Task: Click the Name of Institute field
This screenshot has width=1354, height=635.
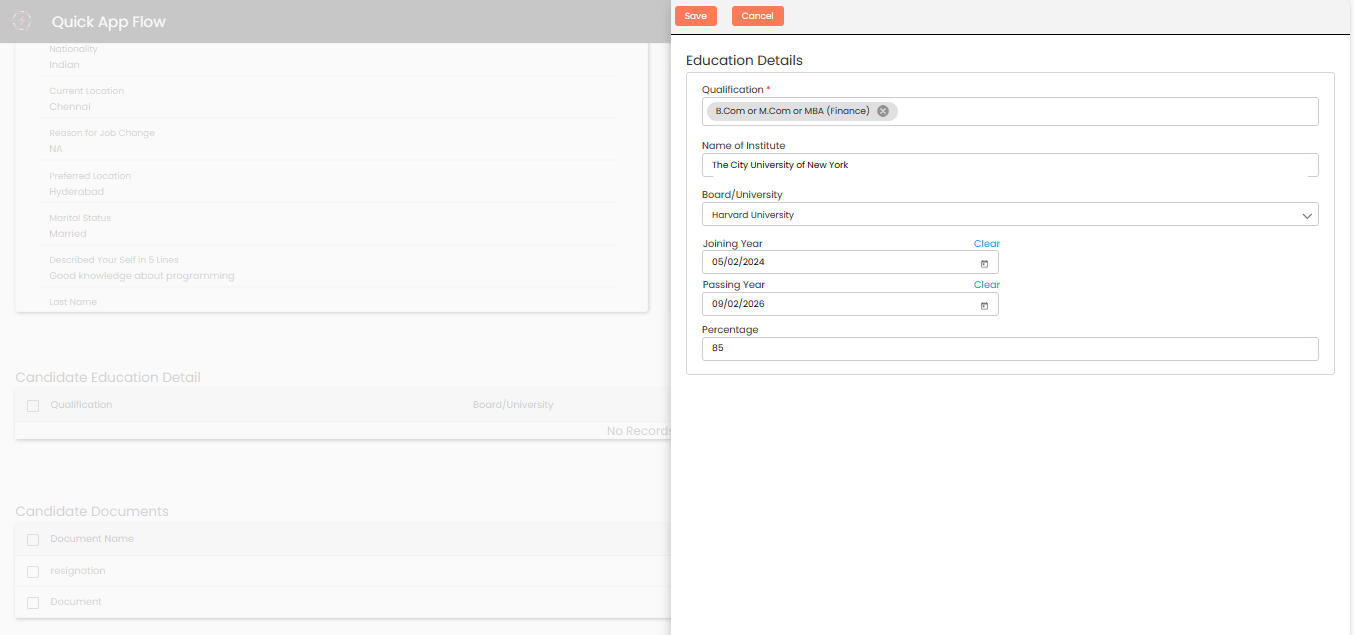Action: tap(1010, 165)
